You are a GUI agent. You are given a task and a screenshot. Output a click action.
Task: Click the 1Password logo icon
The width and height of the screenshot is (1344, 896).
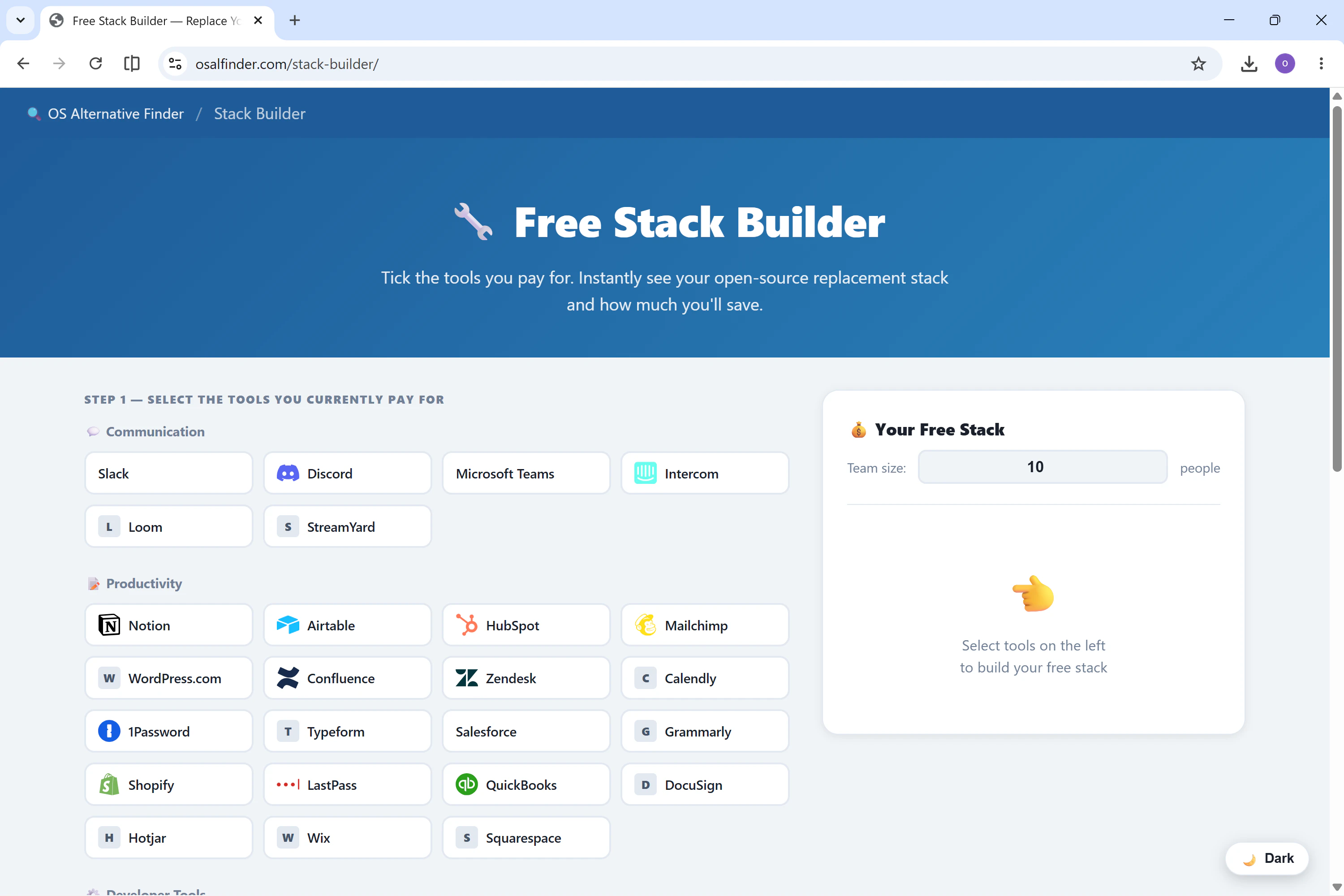pyautogui.click(x=109, y=732)
